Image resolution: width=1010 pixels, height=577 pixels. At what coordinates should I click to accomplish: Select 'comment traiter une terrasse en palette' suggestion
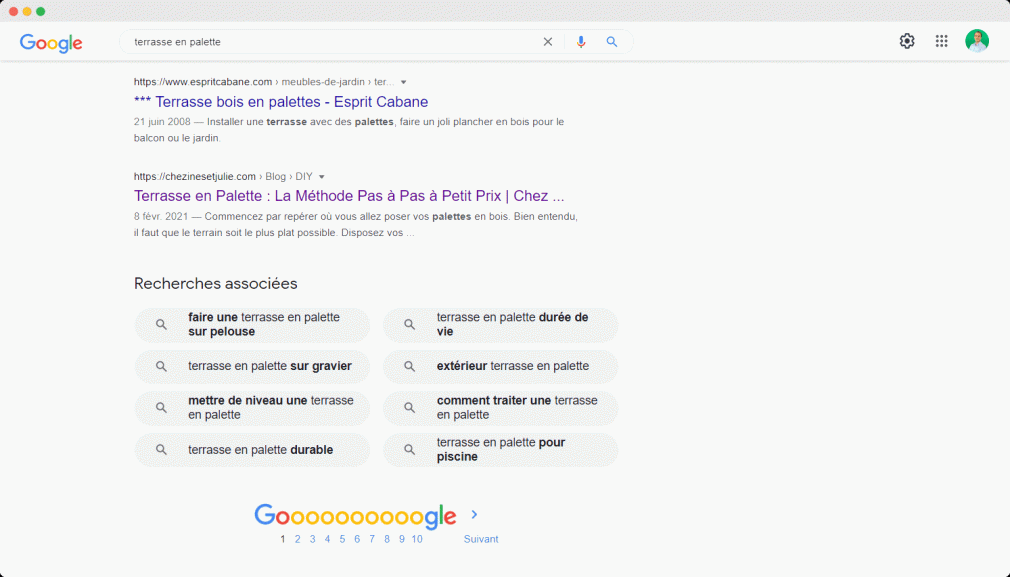pos(500,408)
